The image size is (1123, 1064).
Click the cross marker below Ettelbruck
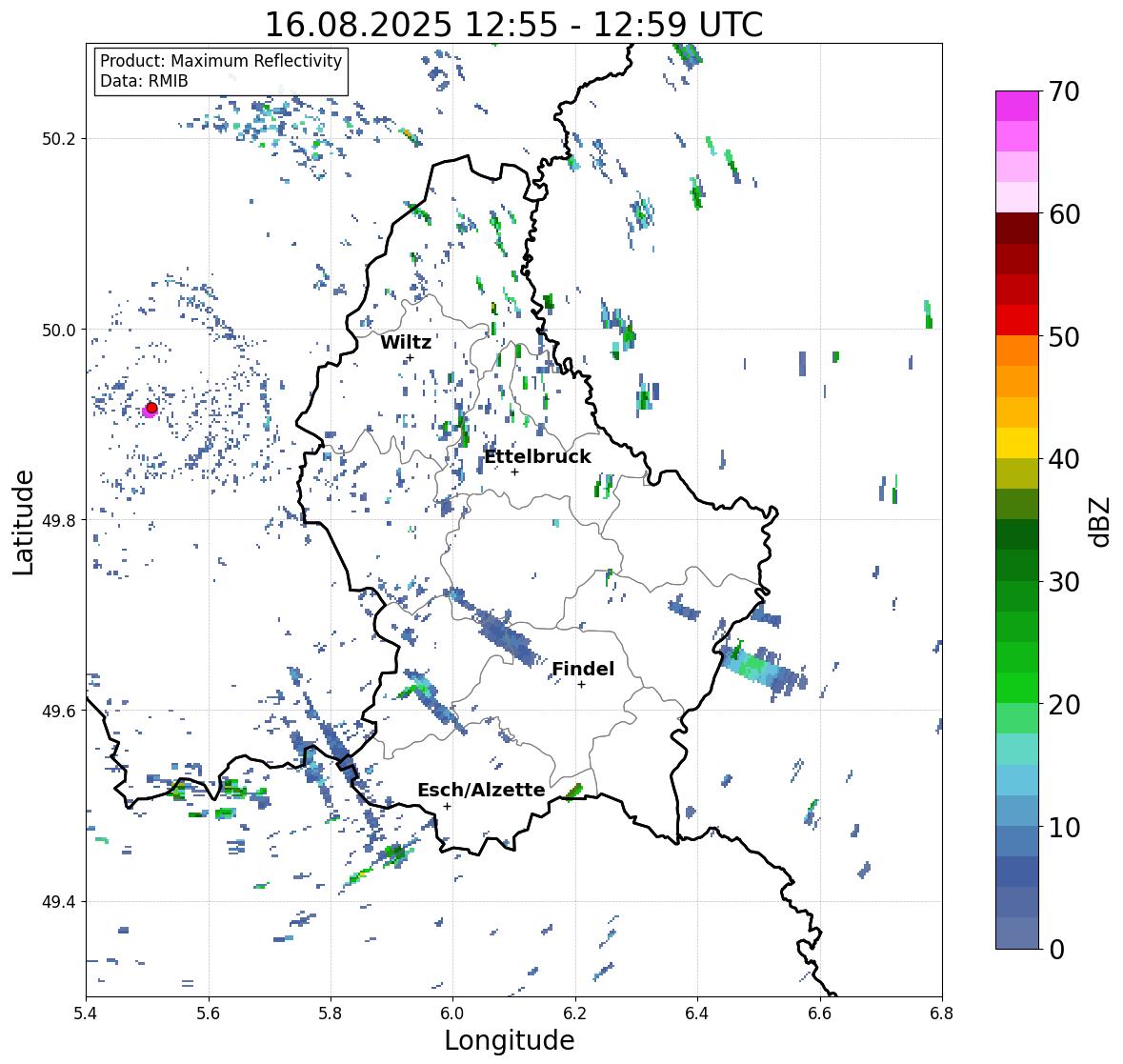pos(514,472)
